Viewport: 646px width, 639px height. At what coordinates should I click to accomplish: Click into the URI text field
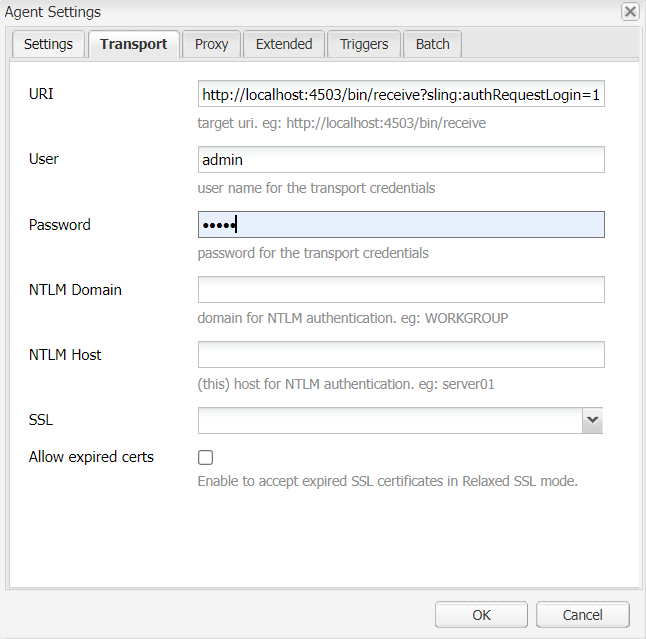click(400, 95)
